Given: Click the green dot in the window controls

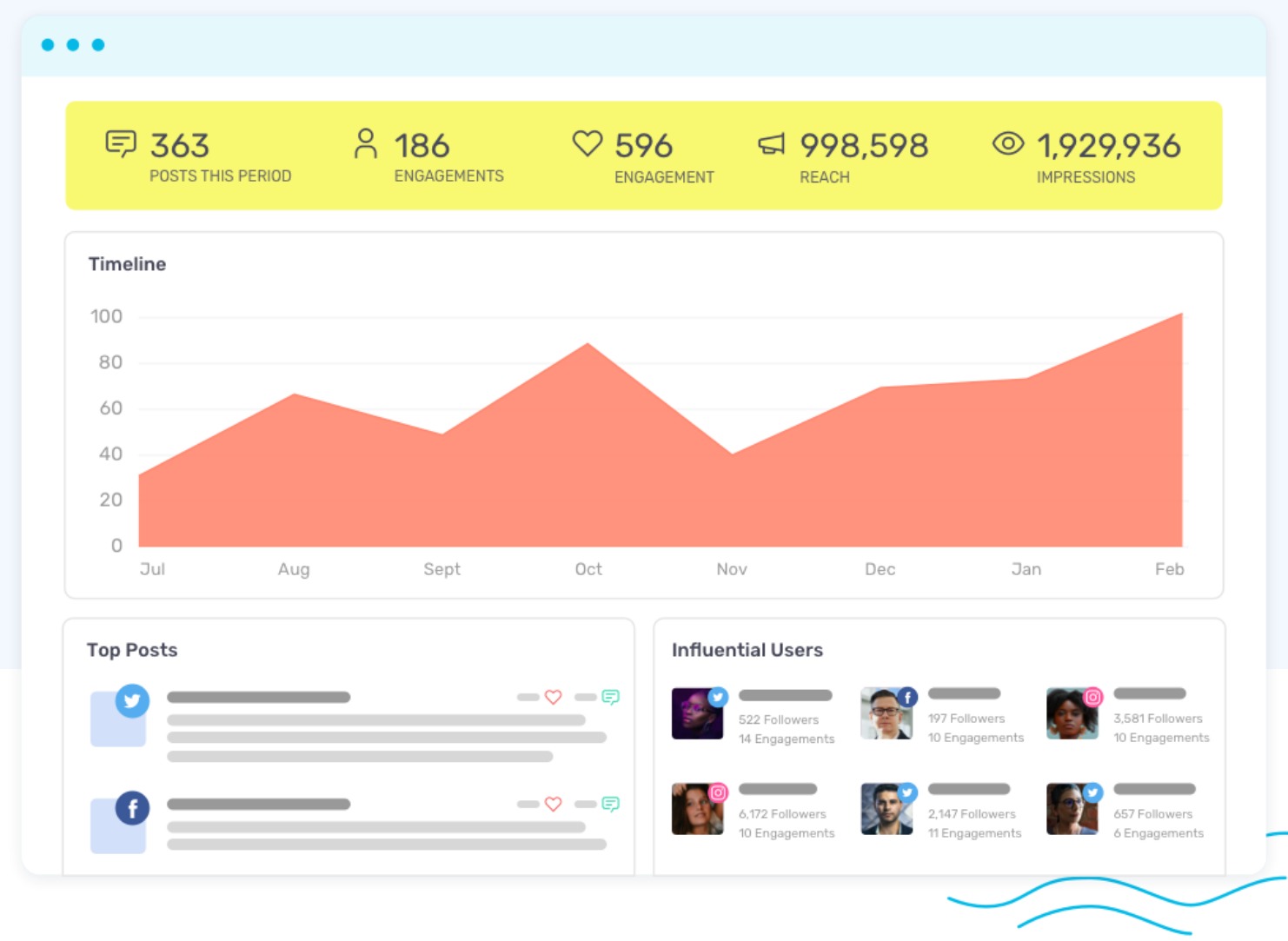Looking at the screenshot, I should [99, 43].
